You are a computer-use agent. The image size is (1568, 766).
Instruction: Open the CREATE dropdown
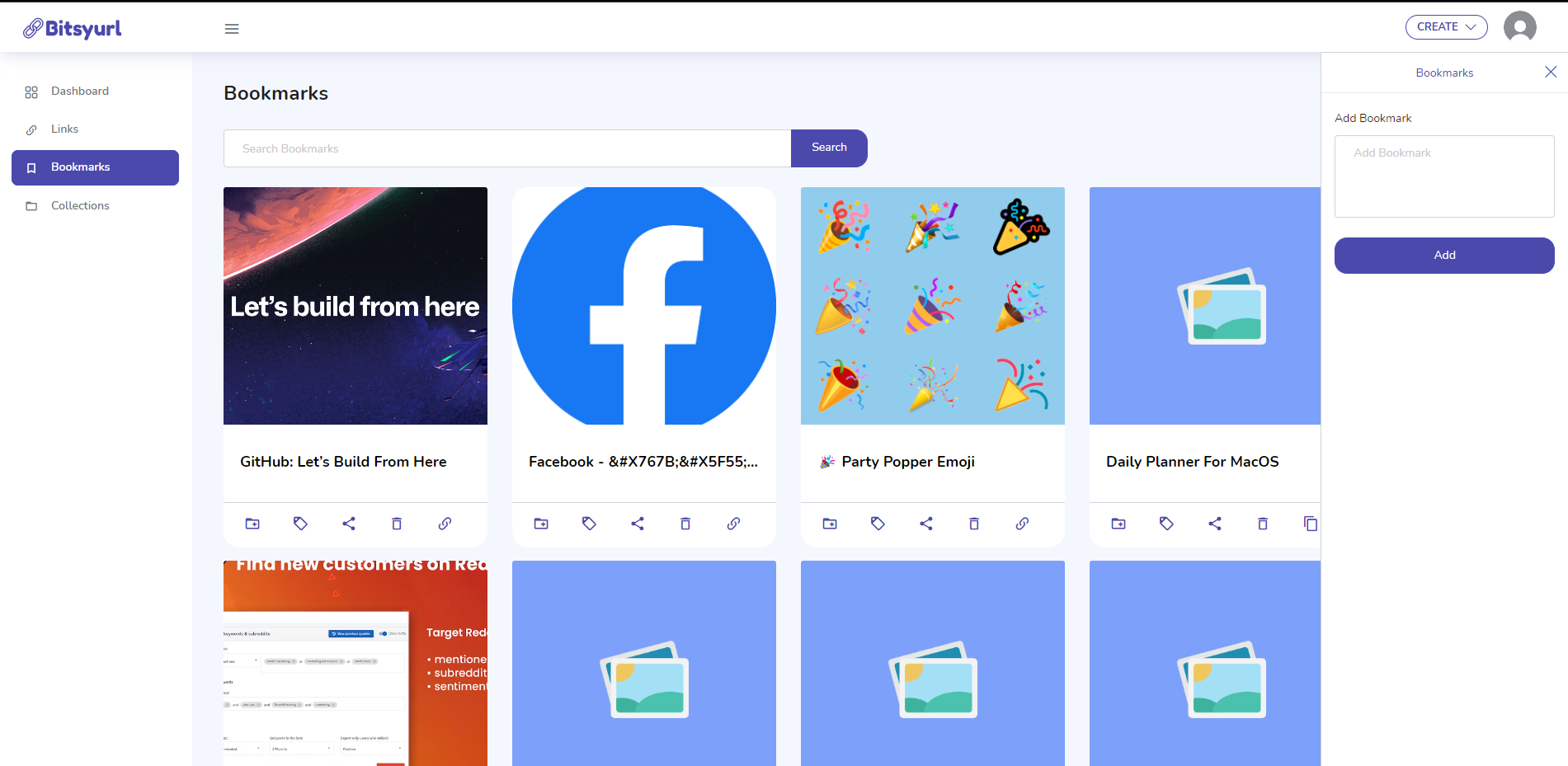pos(1446,26)
